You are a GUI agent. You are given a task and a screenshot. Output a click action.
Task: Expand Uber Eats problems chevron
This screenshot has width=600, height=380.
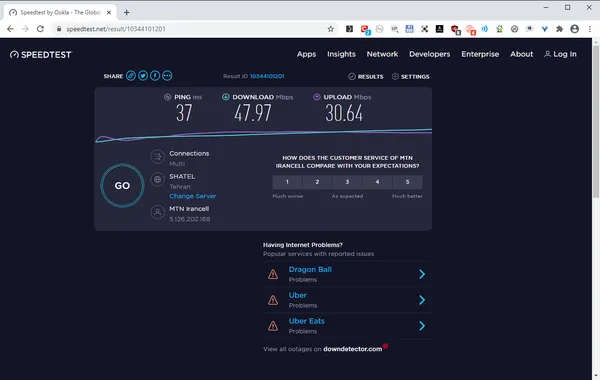[422, 326]
